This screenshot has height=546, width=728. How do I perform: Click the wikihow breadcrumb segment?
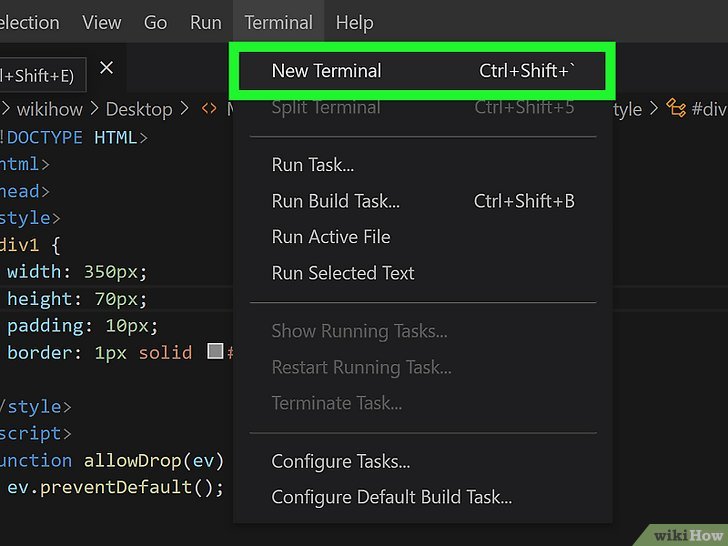click(50, 110)
